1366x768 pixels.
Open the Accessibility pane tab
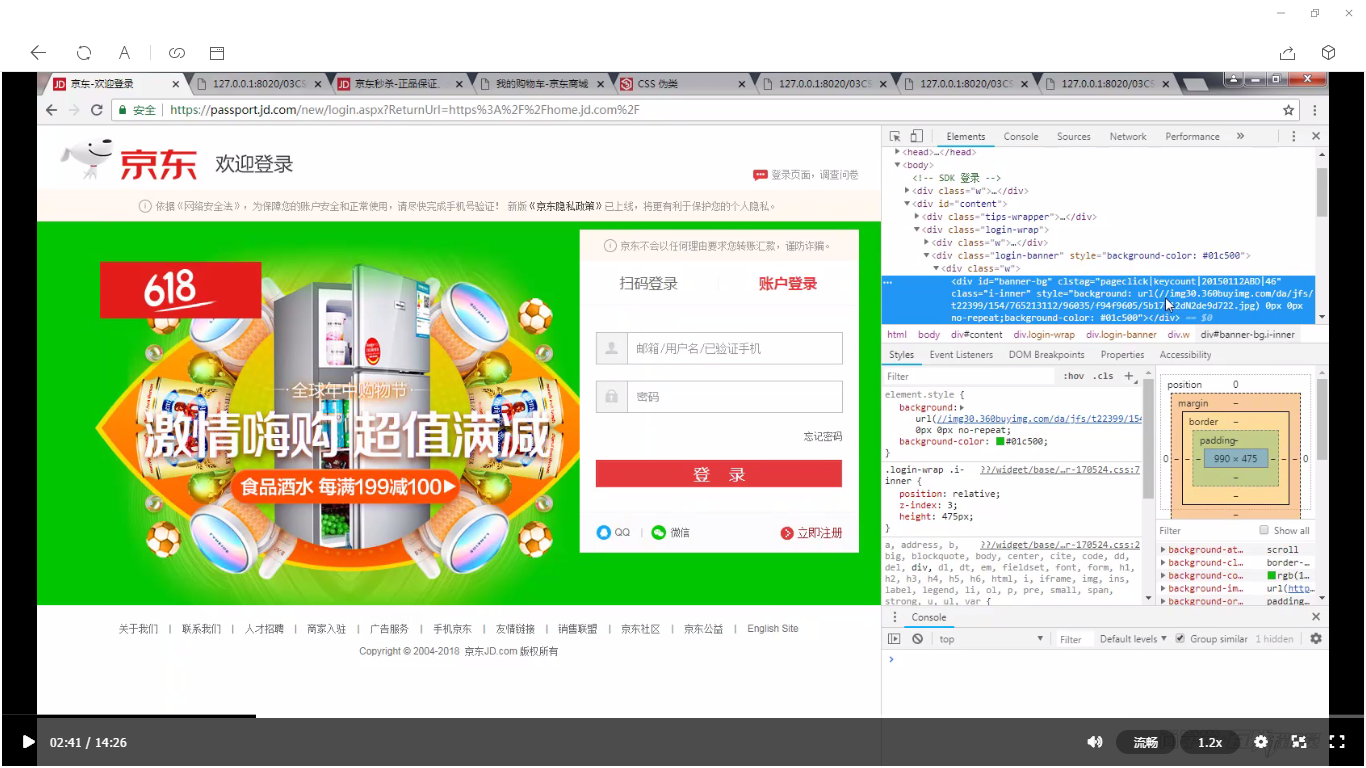point(1185,355)
